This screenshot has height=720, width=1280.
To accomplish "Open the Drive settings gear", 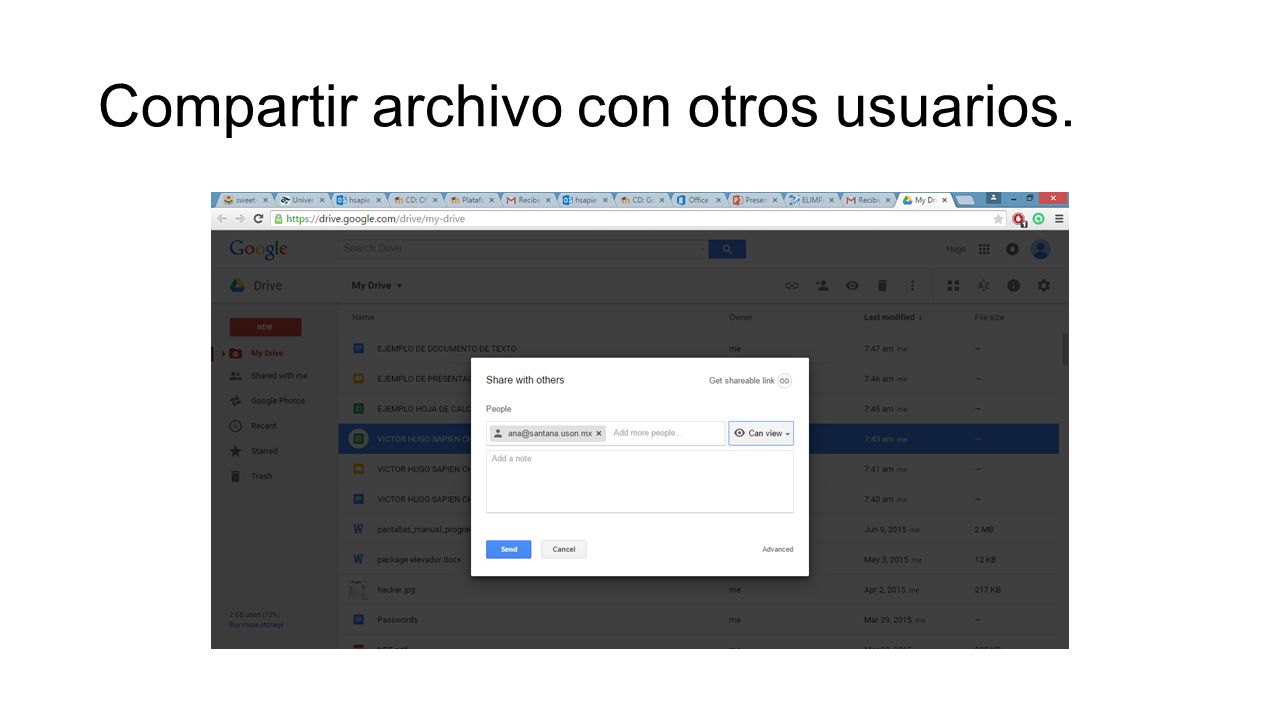I will coord(1044,285).
